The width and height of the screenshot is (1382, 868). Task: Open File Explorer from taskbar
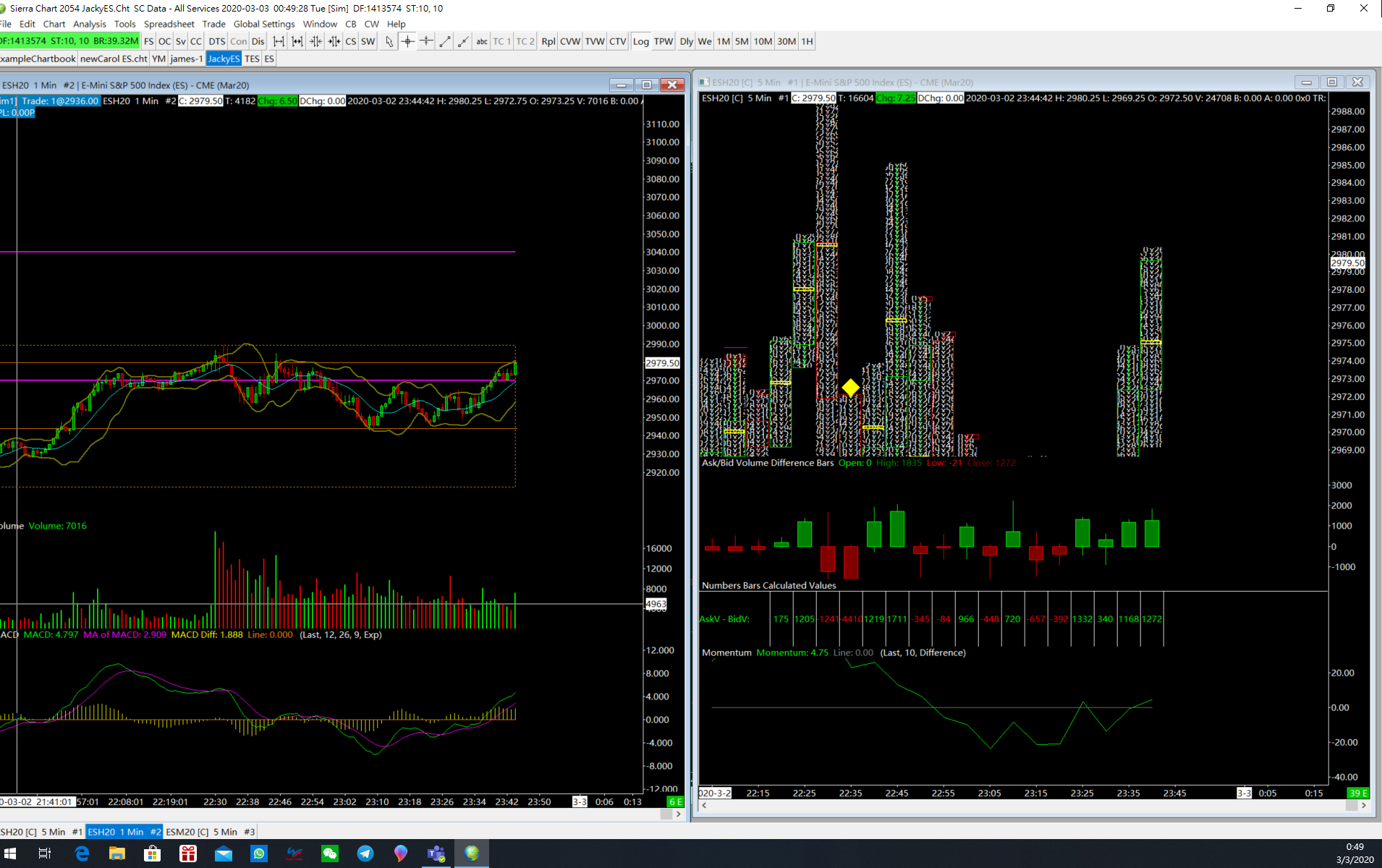pyautogui.click(x=117, y=854)
